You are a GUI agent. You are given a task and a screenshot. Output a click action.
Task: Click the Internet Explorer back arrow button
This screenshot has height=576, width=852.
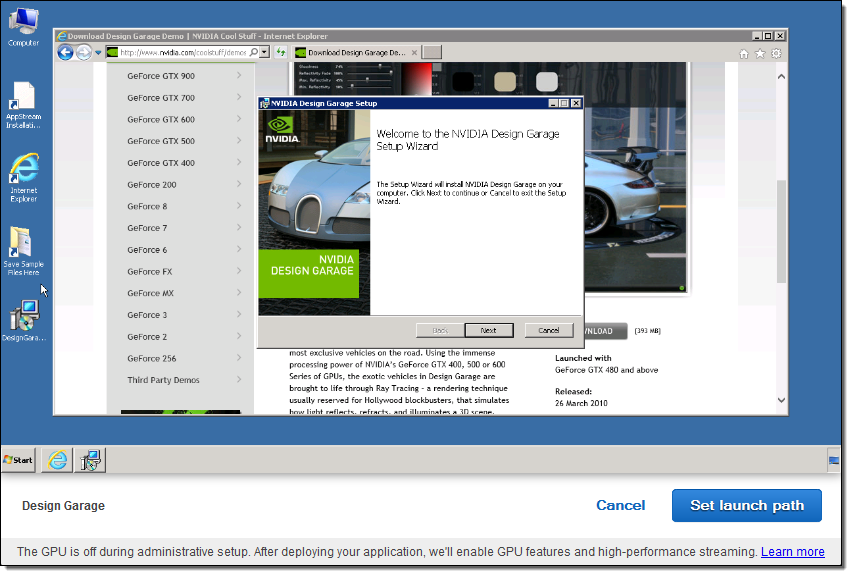(66, 52)
